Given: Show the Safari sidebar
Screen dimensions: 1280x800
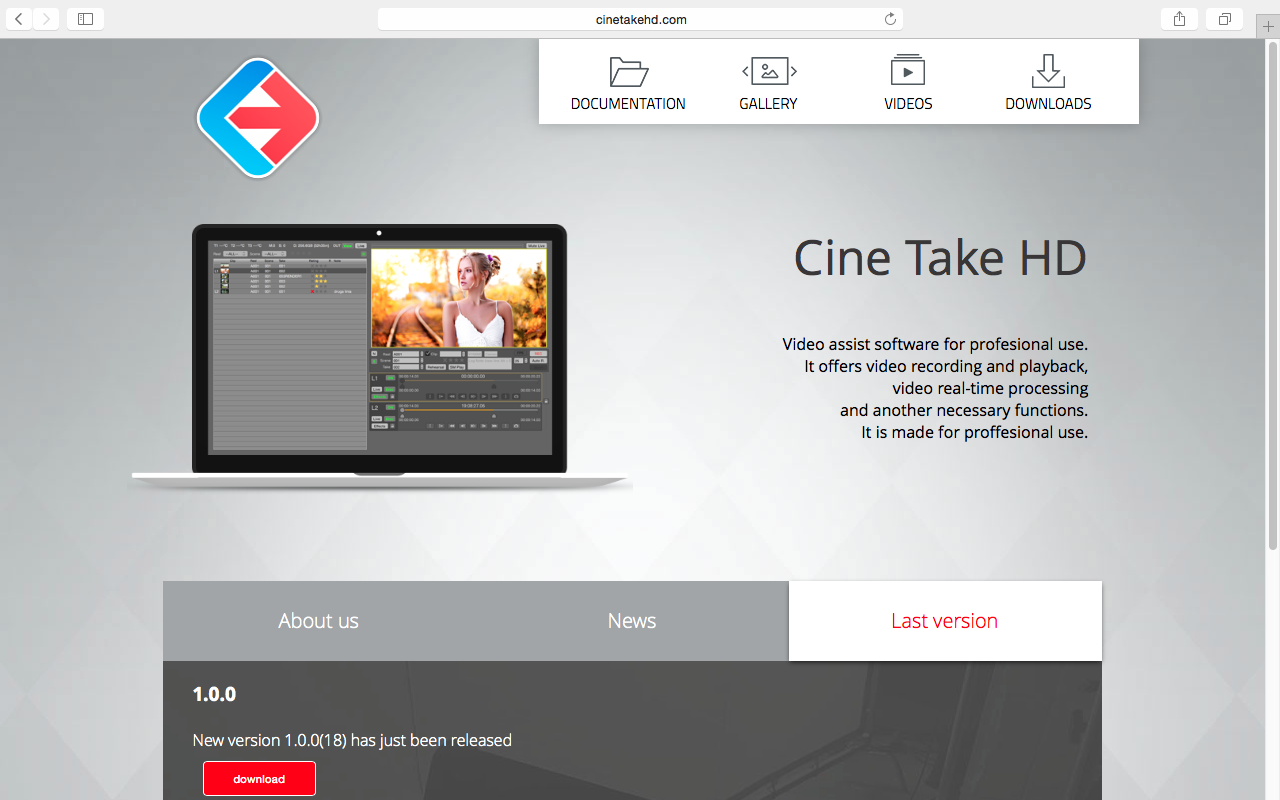Looking at the screenshot, I should click(x=85, y=19).
